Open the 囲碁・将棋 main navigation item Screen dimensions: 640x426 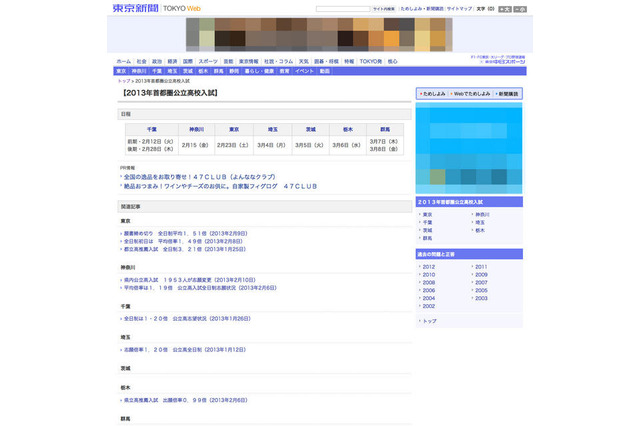pyautogui.click(x=326, y=62)
